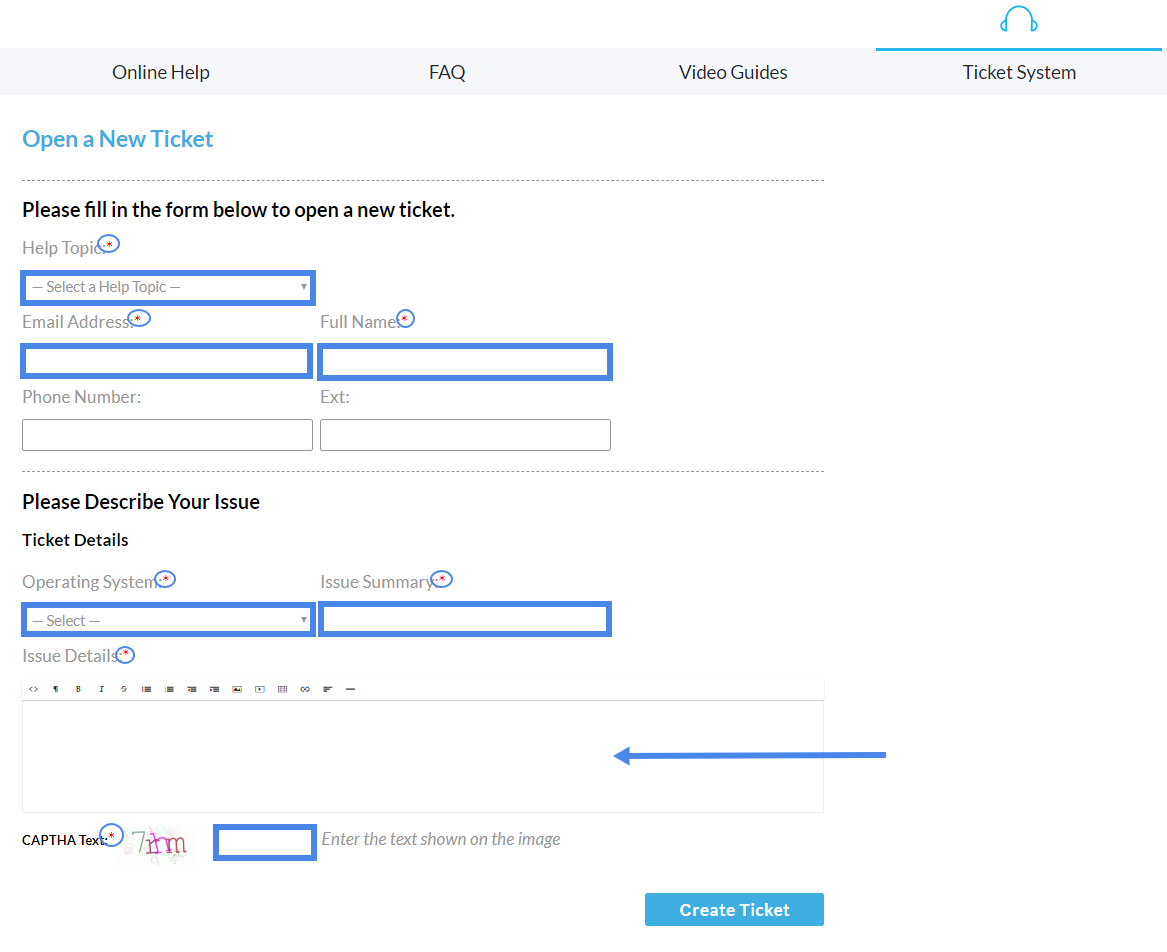
Task: Apply strikethrough formatting in editor
Action: coord(124,689)
